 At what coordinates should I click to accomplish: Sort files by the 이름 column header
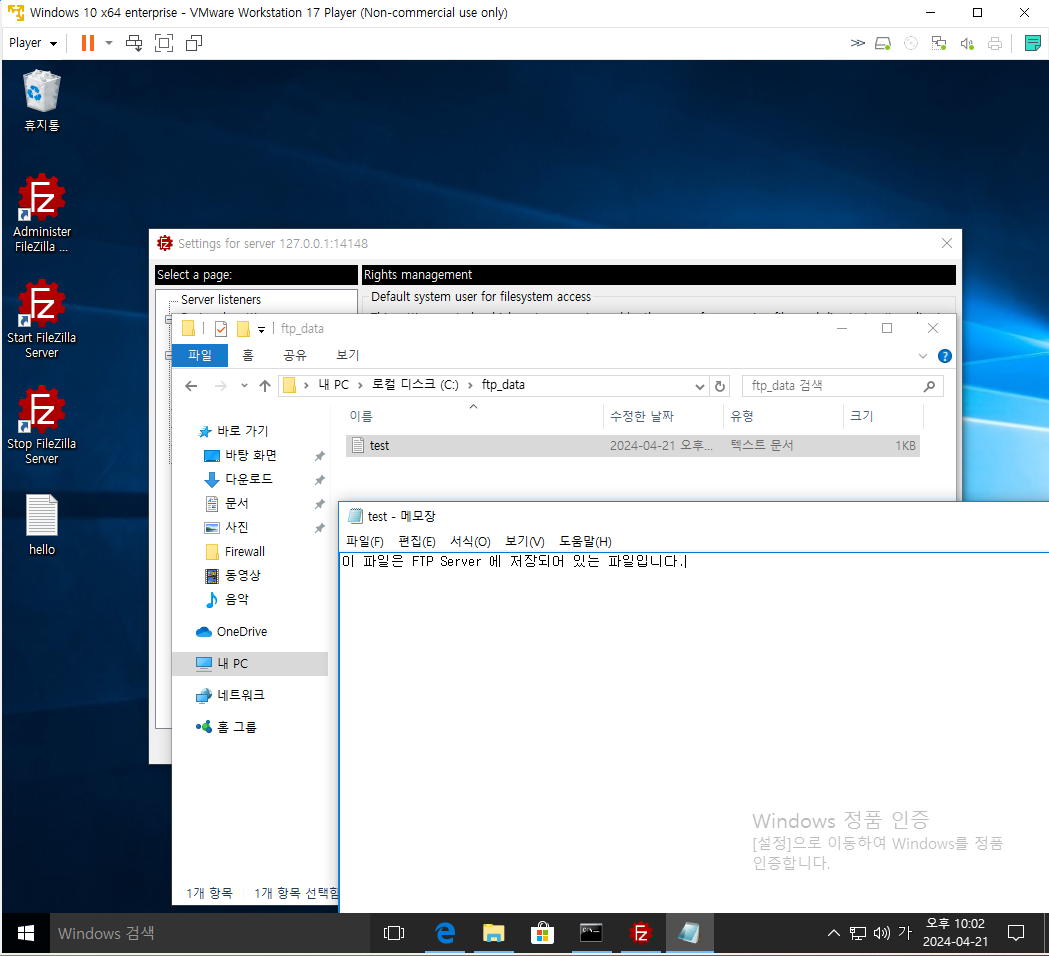click(474, 416)
